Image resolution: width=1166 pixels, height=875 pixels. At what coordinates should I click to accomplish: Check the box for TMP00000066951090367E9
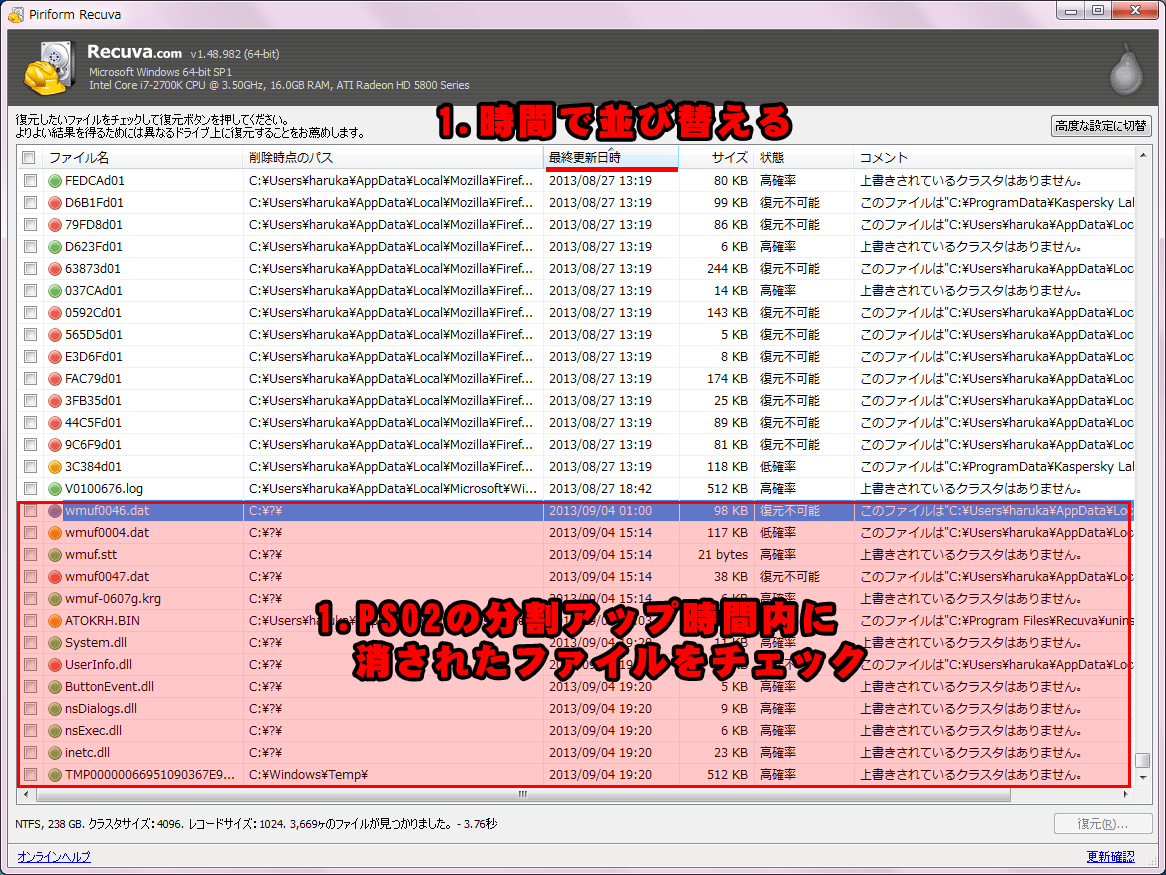(x=30, y=775)
